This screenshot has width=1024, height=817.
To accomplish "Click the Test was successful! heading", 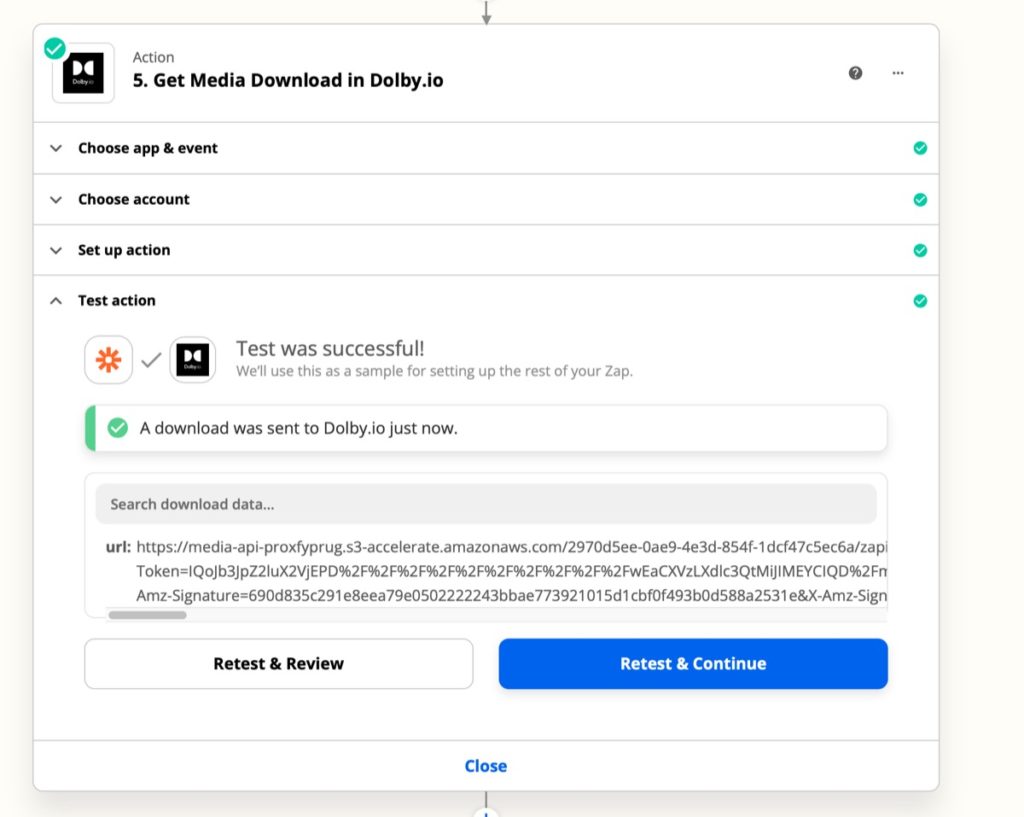I will [330, 348].
